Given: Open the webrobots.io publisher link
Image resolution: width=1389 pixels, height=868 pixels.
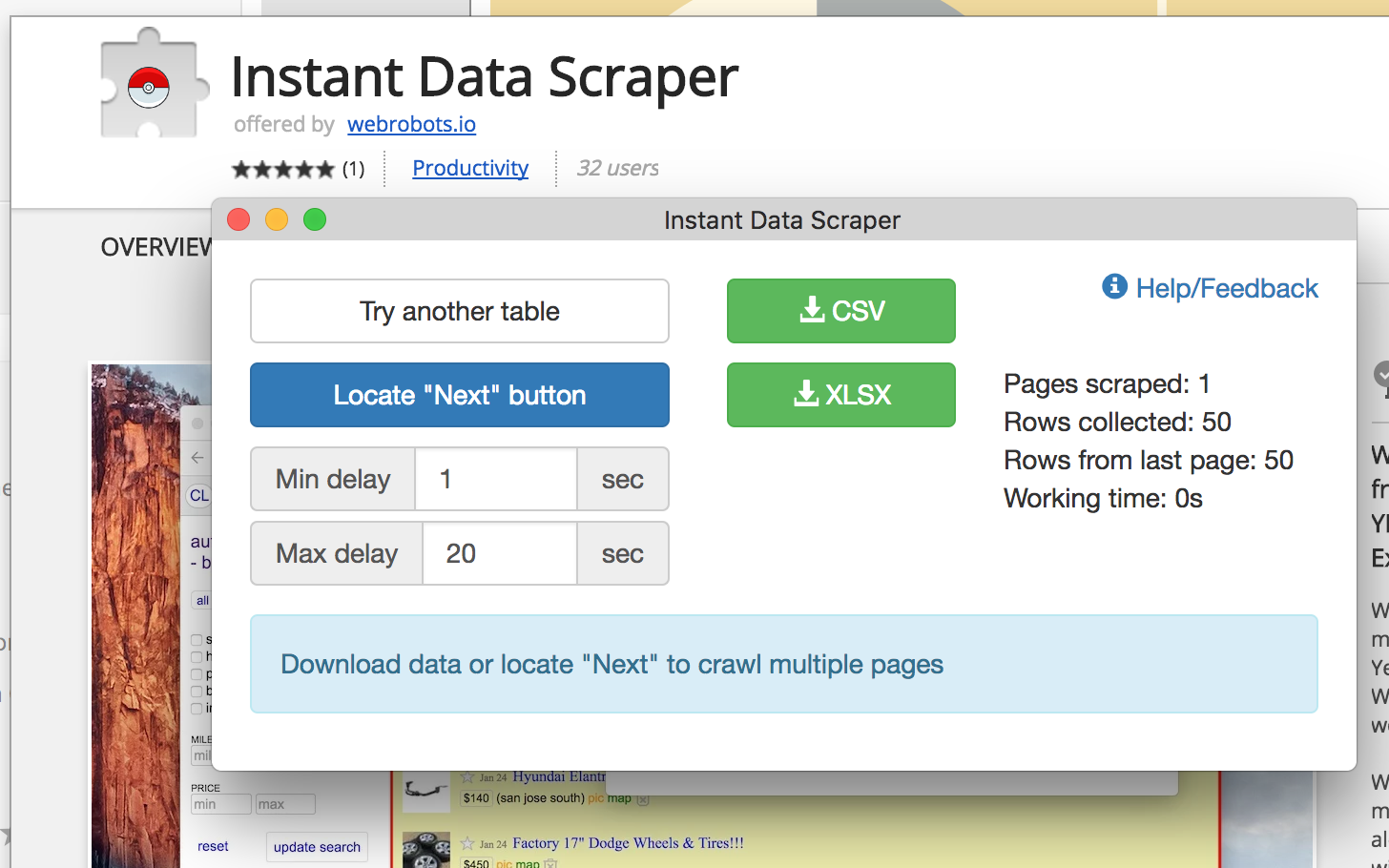Looking at the screenshot, I should tap(411, 124).
